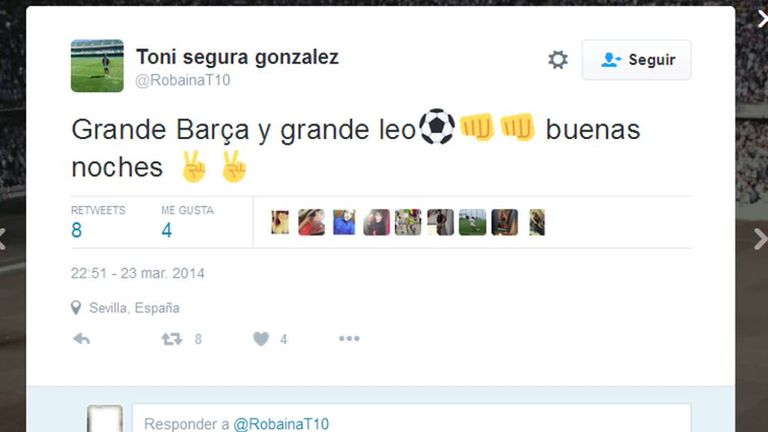Reply to tweet using arrow icon
Screen dimensions: 768x432
click(x=81, y=338)
